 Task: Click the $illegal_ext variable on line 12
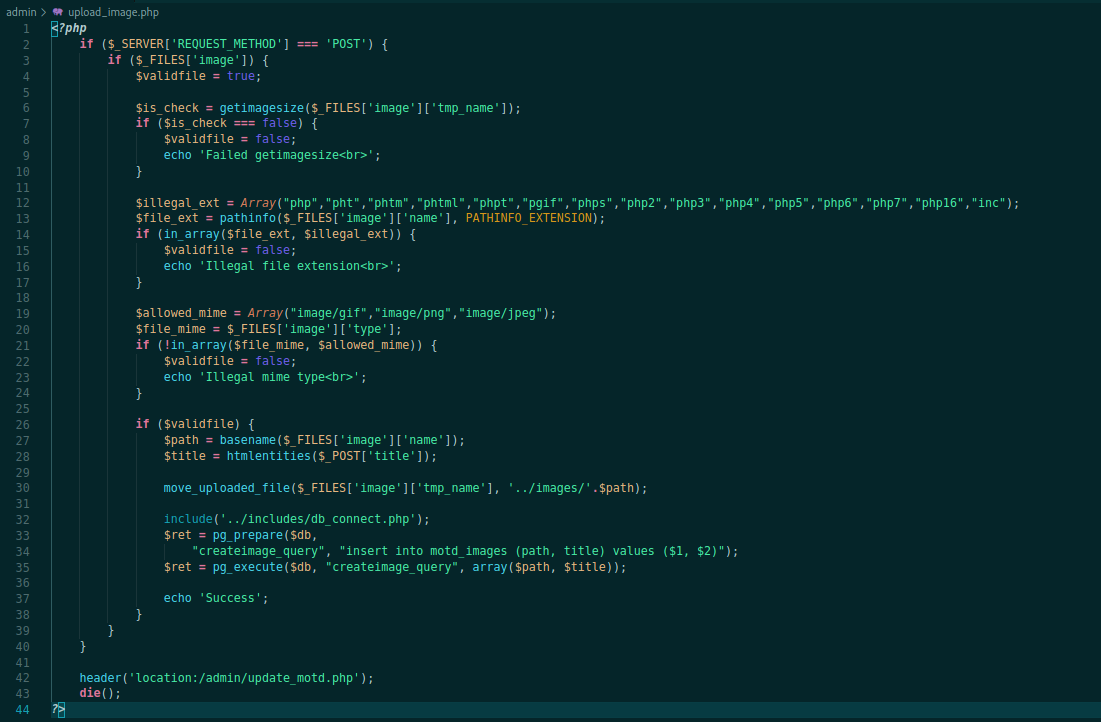click(178, 203)
